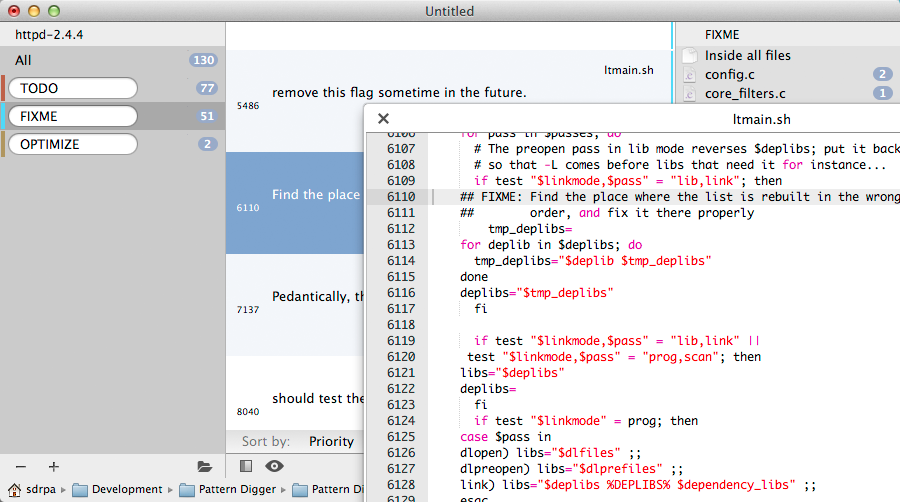Toggle the eye preview icon

point(274,466)
